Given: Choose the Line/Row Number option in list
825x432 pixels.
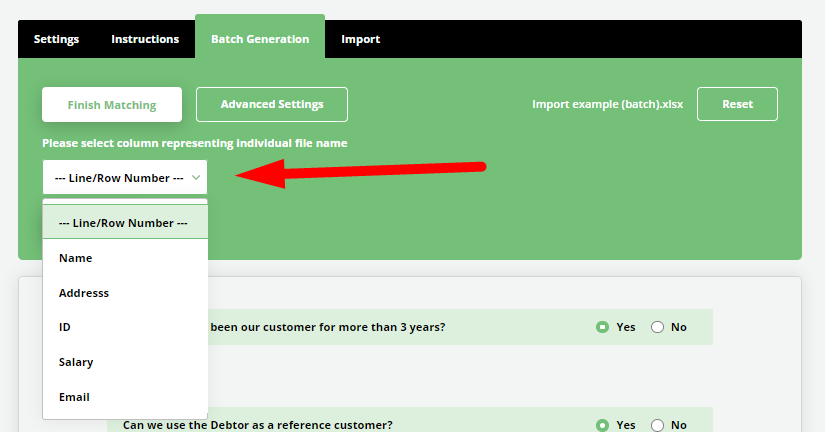Looking at the screenshot, I should click(124, 223).
